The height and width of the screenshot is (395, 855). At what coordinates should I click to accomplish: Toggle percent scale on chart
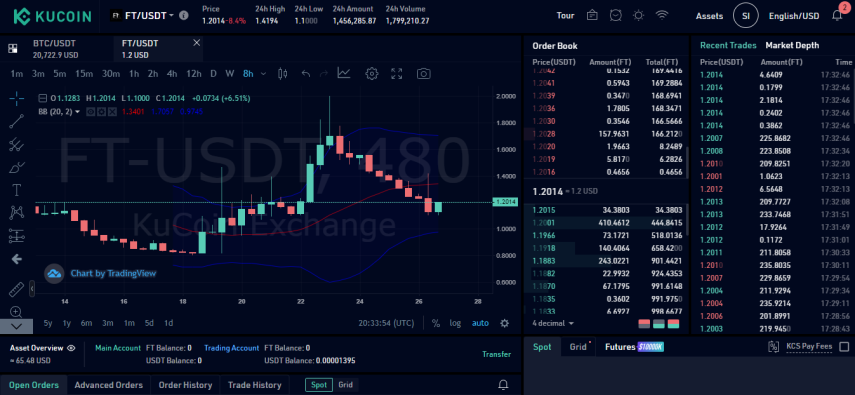point(436,323)
